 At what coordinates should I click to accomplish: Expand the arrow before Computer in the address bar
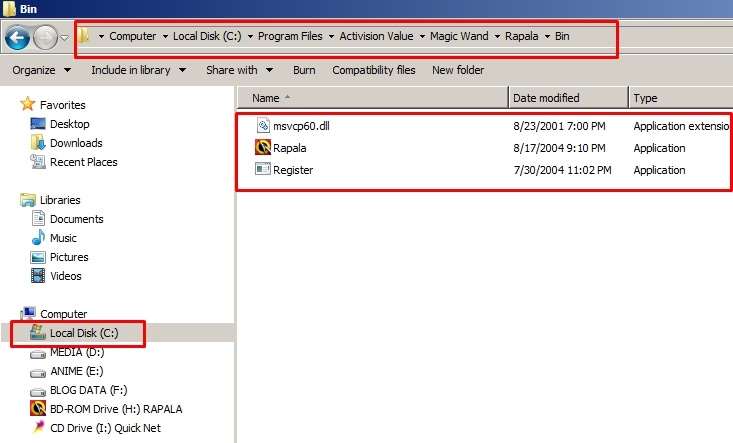point(101,36)
